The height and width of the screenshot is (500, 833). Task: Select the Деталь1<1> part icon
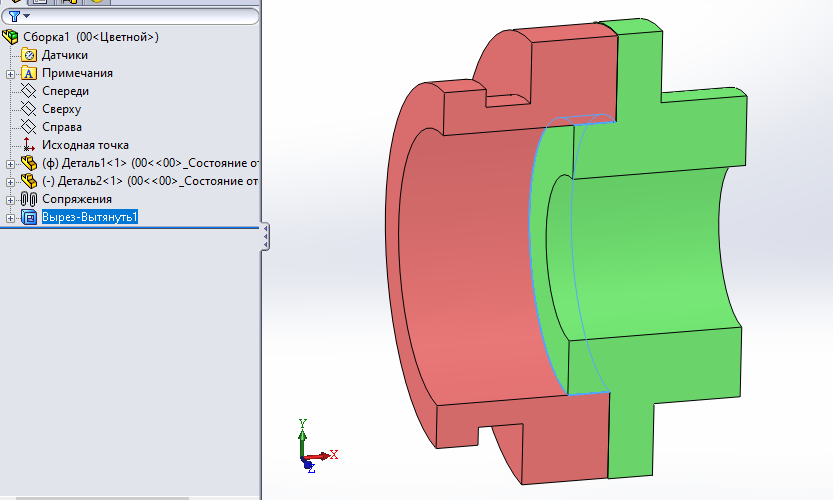[x=29, y=163]
